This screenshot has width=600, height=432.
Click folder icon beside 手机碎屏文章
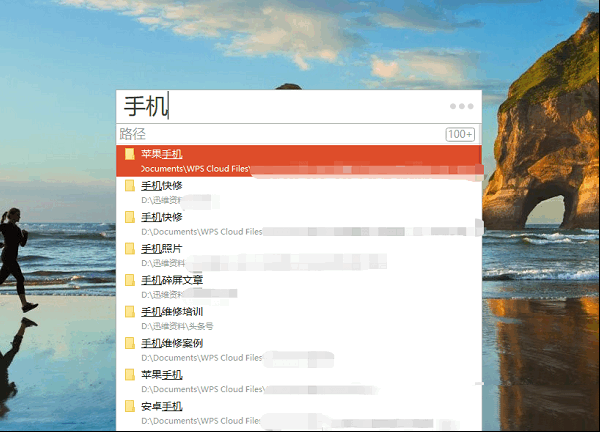[x=129, y=280]
